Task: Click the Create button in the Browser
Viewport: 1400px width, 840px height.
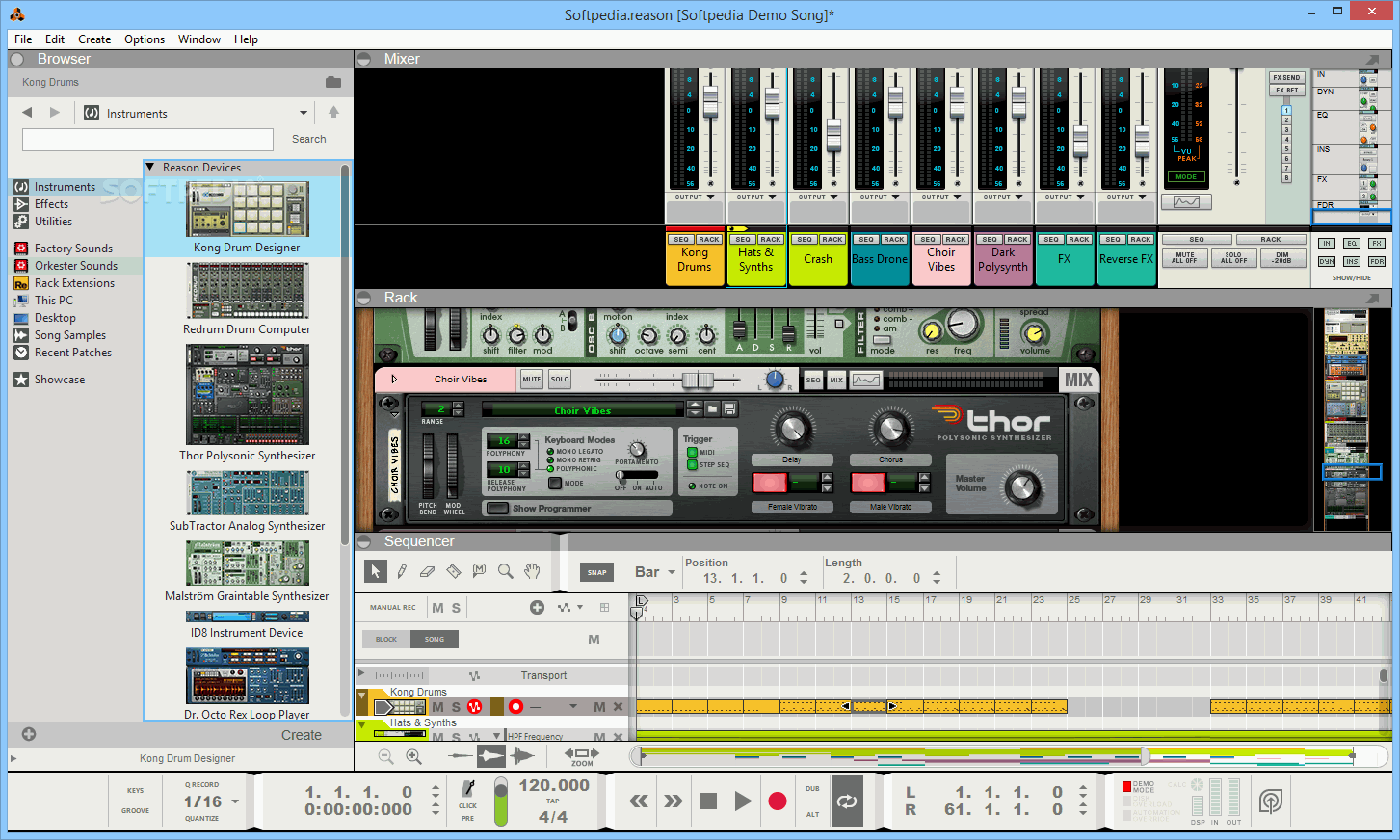Action: coord(302,735)
